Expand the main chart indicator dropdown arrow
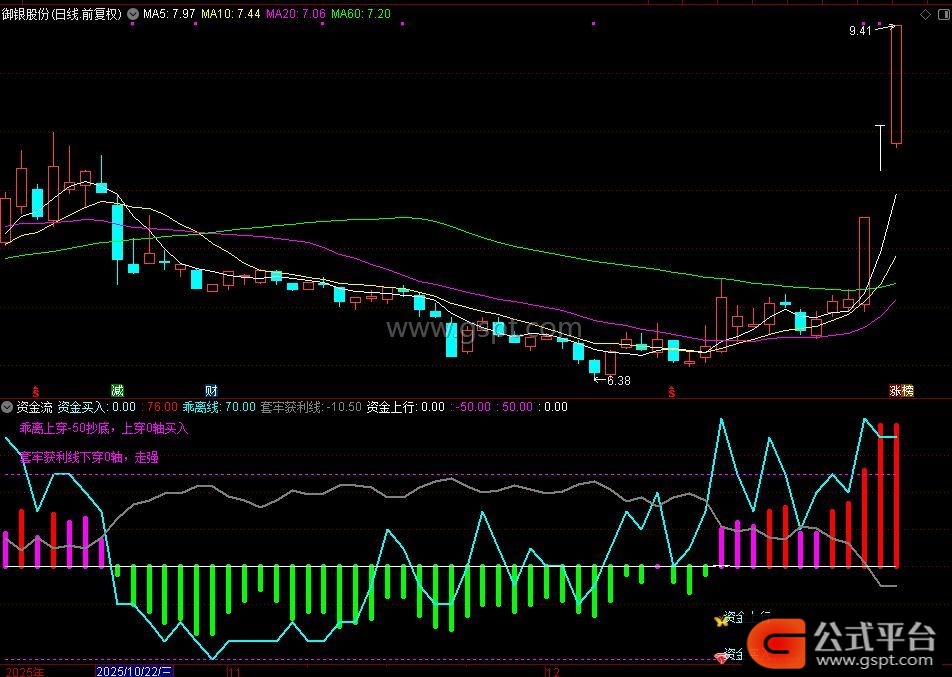Screen dimensions: 952x677 pyautogui.click(x=134, y=15)
